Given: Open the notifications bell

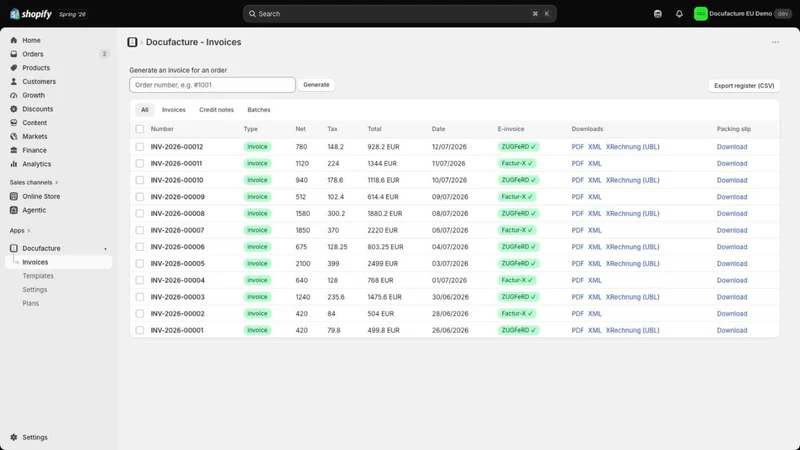Looking at the screenshot, I should [679, 14].
